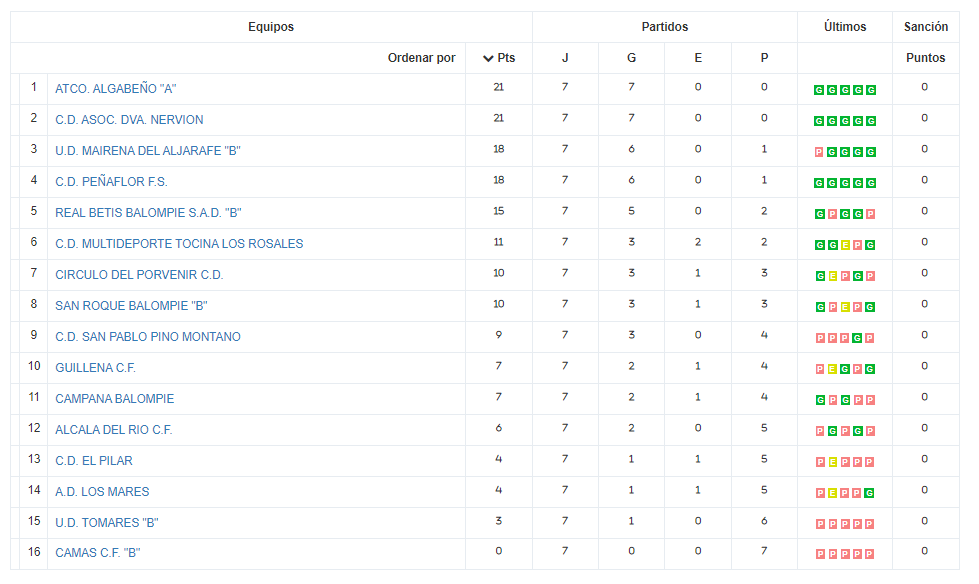This screenshot has width=979, height=584.
Task: Sort by the G wins column header
Action: (x=631, y=58)
